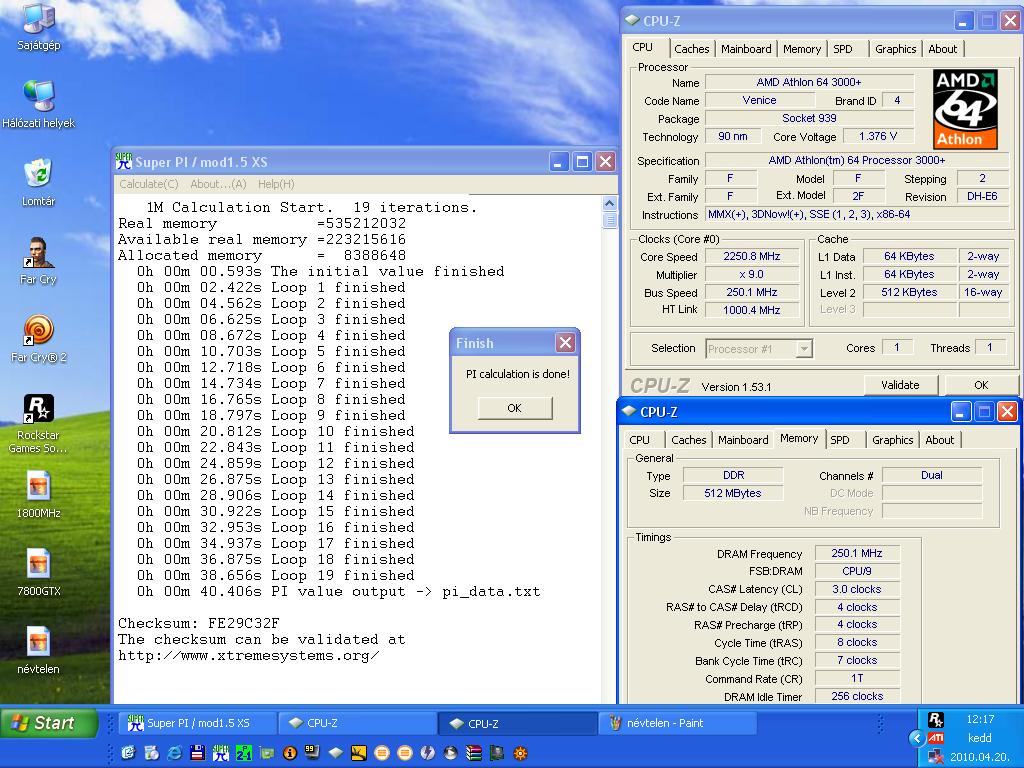
Task: Switch to the Mainboard tab in upper CPU-Z
Action: 746,49
